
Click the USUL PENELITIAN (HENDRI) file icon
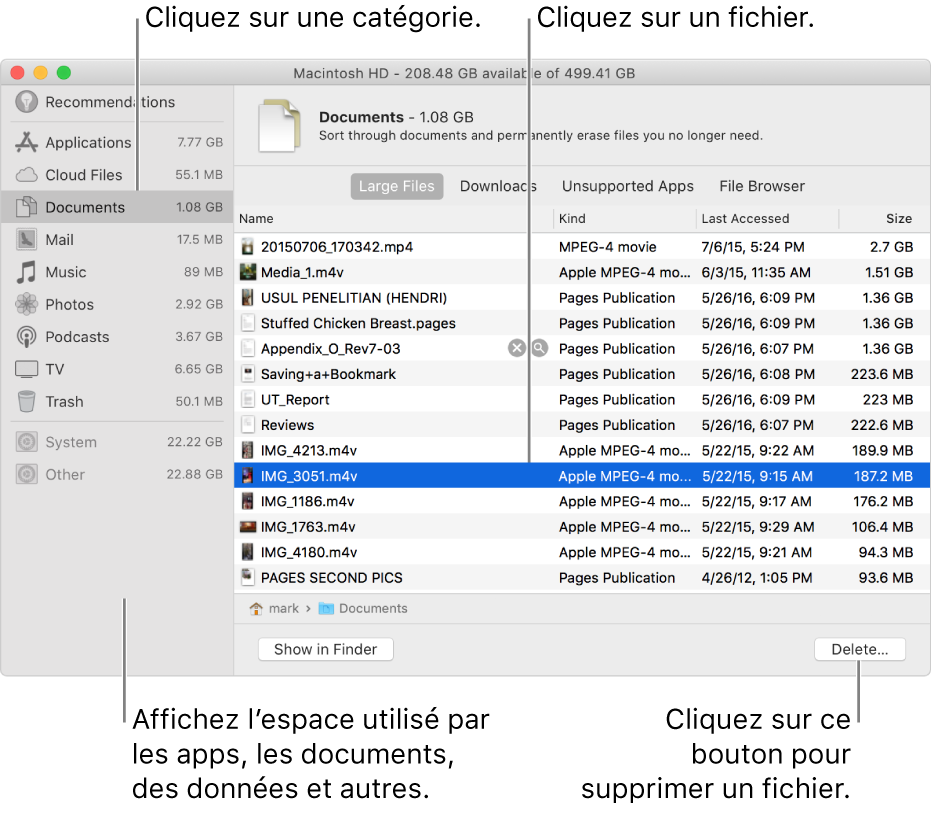coord(248,297)
